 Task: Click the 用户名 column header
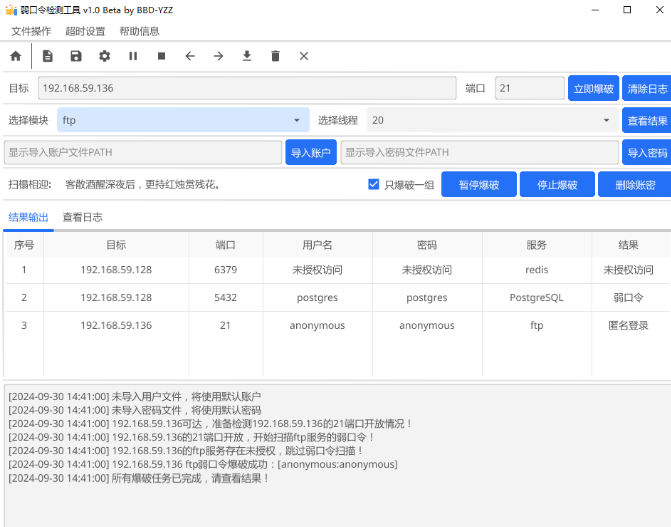coord(317,245)
